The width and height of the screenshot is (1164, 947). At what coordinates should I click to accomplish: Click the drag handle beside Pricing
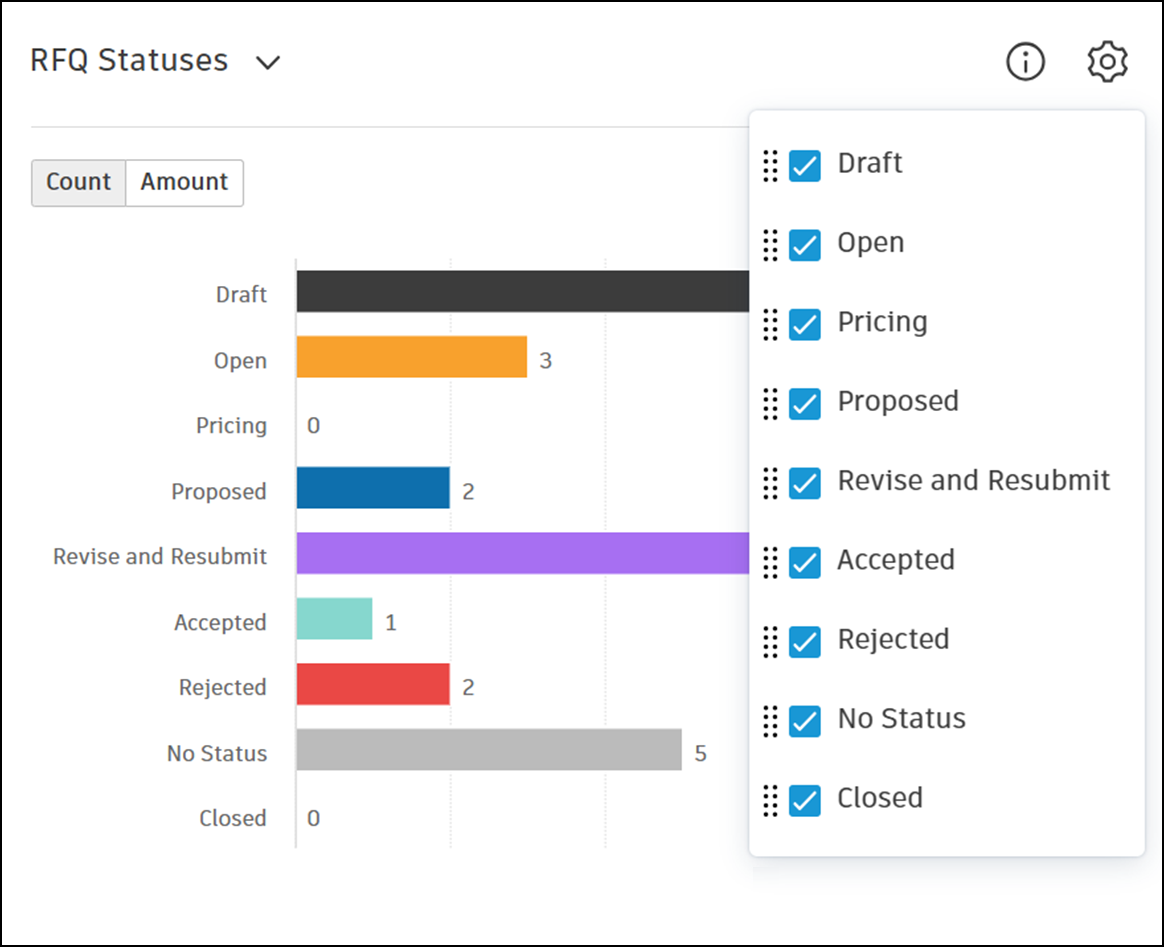pyautogui.click(x=770, y=324)
